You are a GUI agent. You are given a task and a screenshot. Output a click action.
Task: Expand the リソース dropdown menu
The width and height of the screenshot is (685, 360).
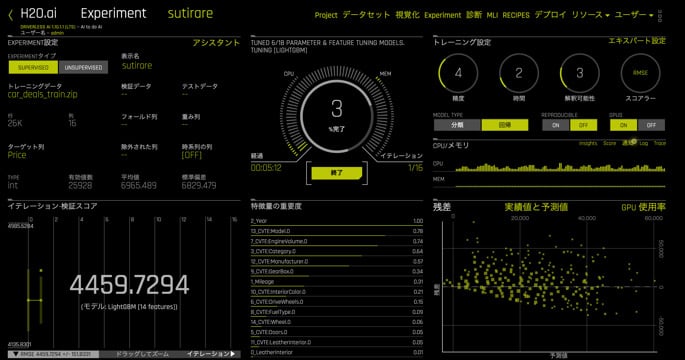pyautogui.click(x=590, y=15)
